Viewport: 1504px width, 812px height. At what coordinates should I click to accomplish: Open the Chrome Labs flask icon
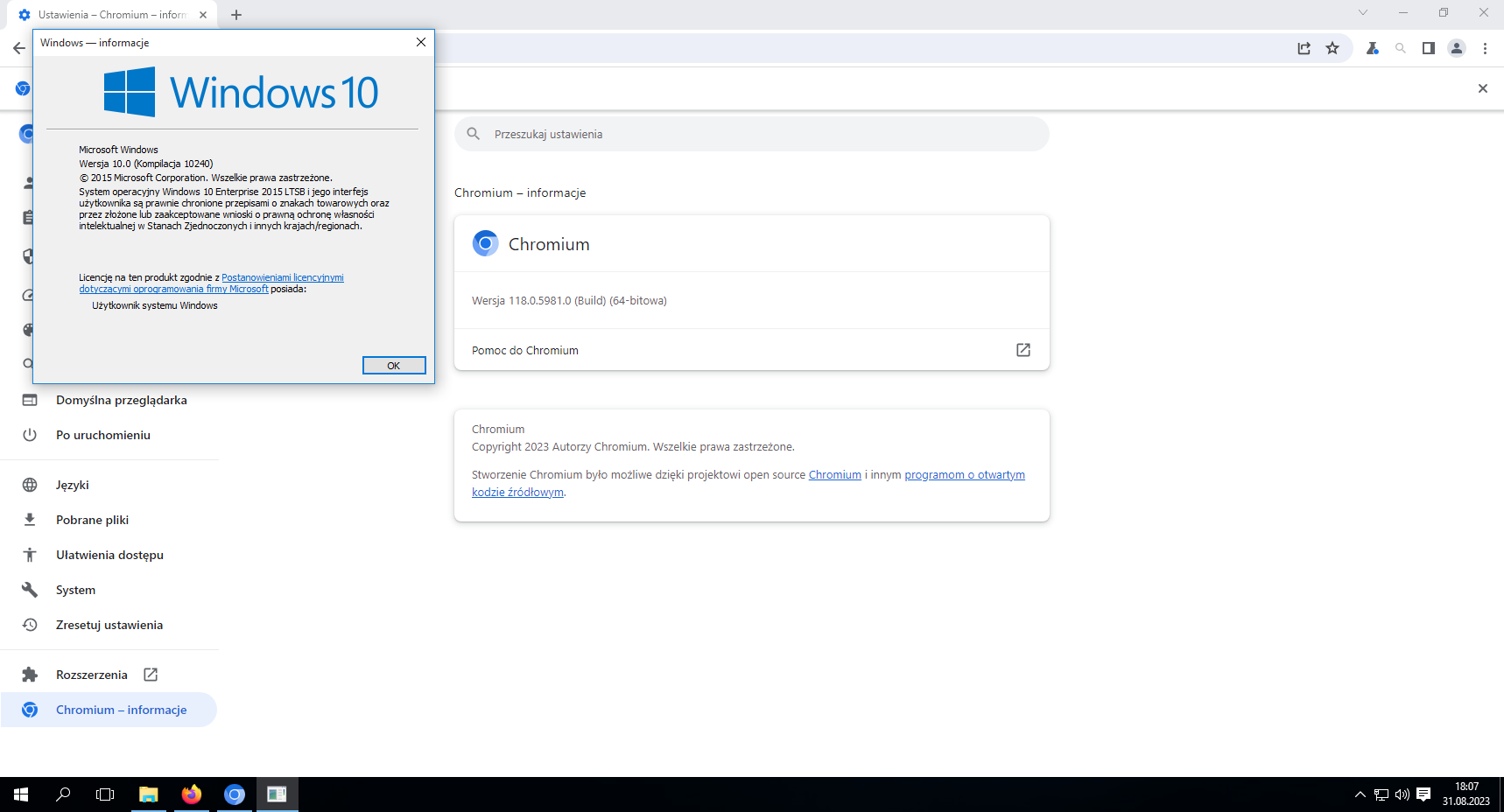1373,48
